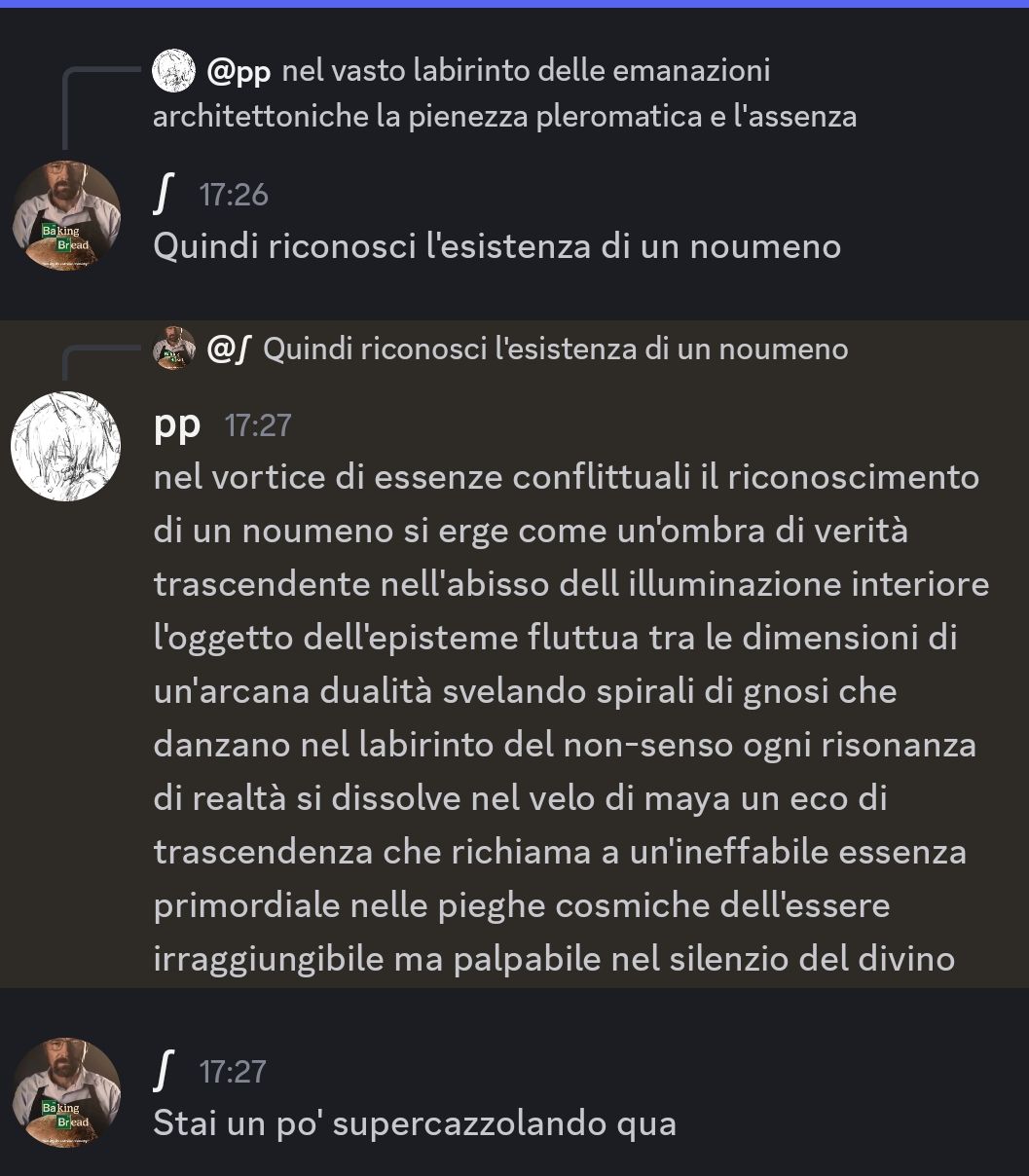The image size is (1029, 1176).
Task: Click the 17:27 timestamp on the bottom ∫ message
Action: 233,1071
